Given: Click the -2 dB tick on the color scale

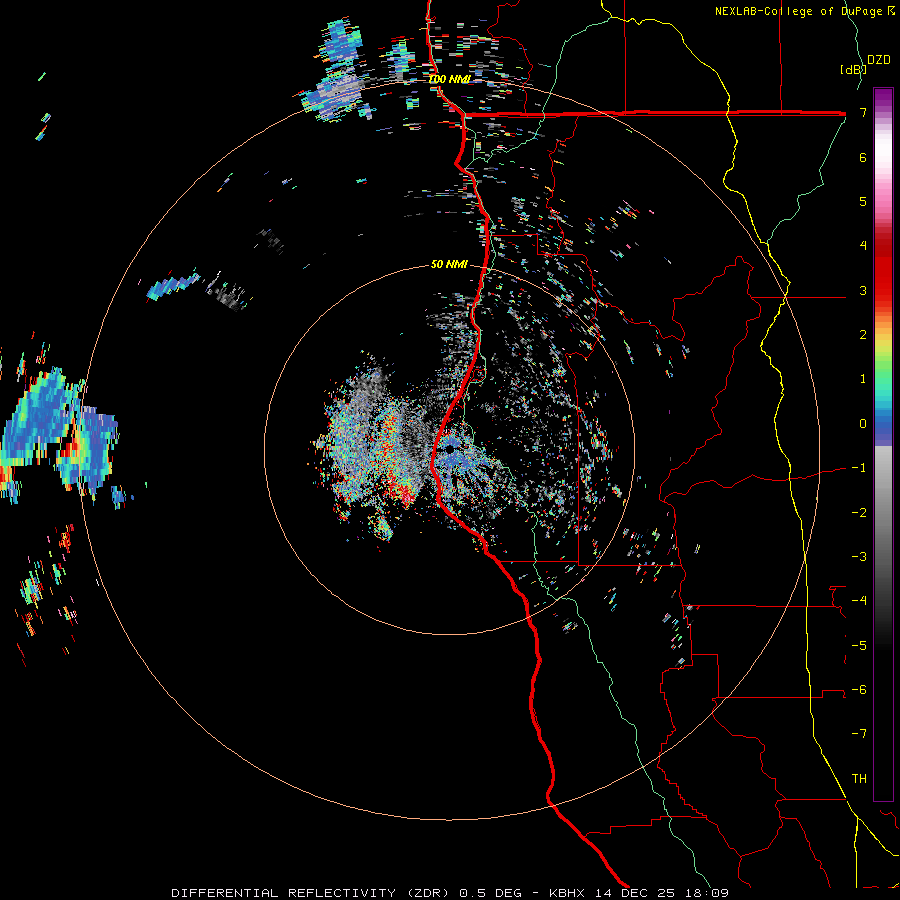Looking at the screenshot, I should (x=859, y=513).
